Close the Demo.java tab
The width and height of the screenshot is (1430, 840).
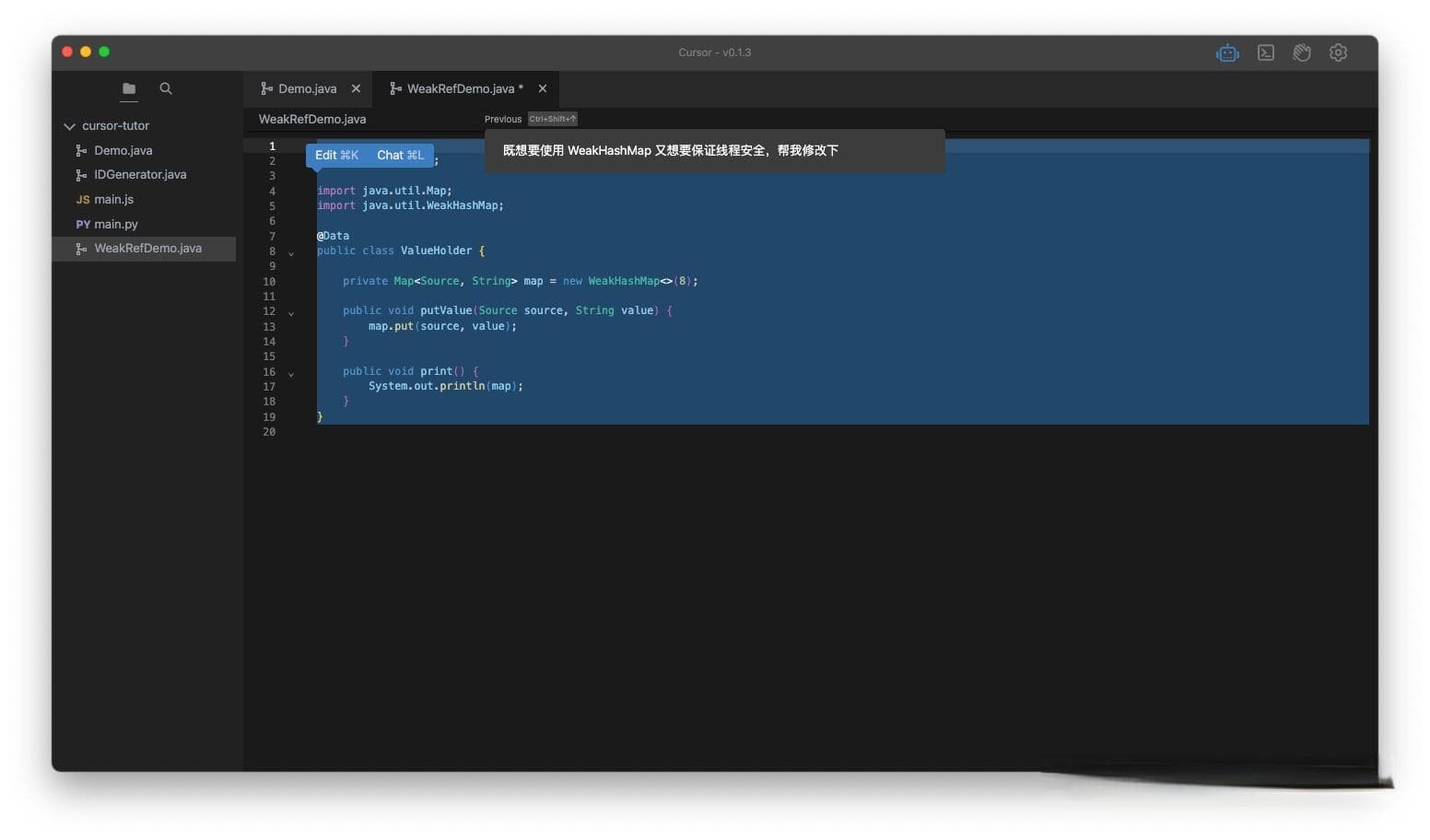pyautogui.click(x=356, y=88)
